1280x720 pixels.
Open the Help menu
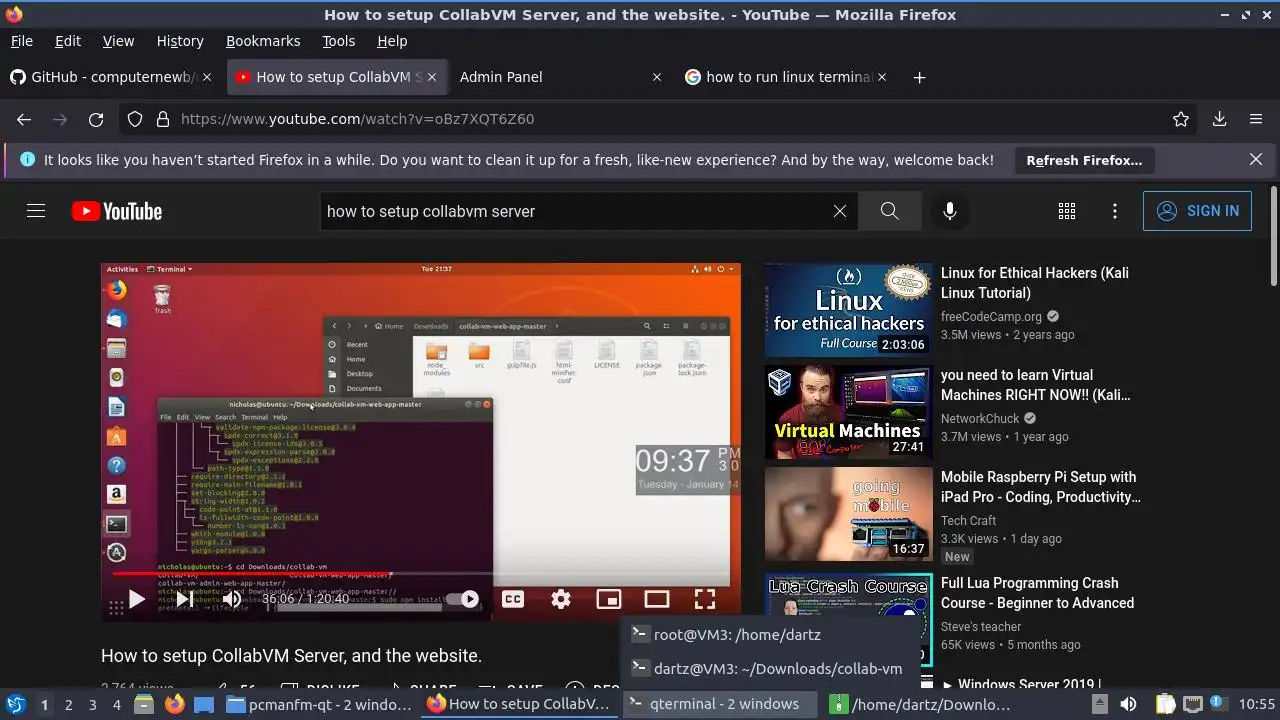pos(392,41)
